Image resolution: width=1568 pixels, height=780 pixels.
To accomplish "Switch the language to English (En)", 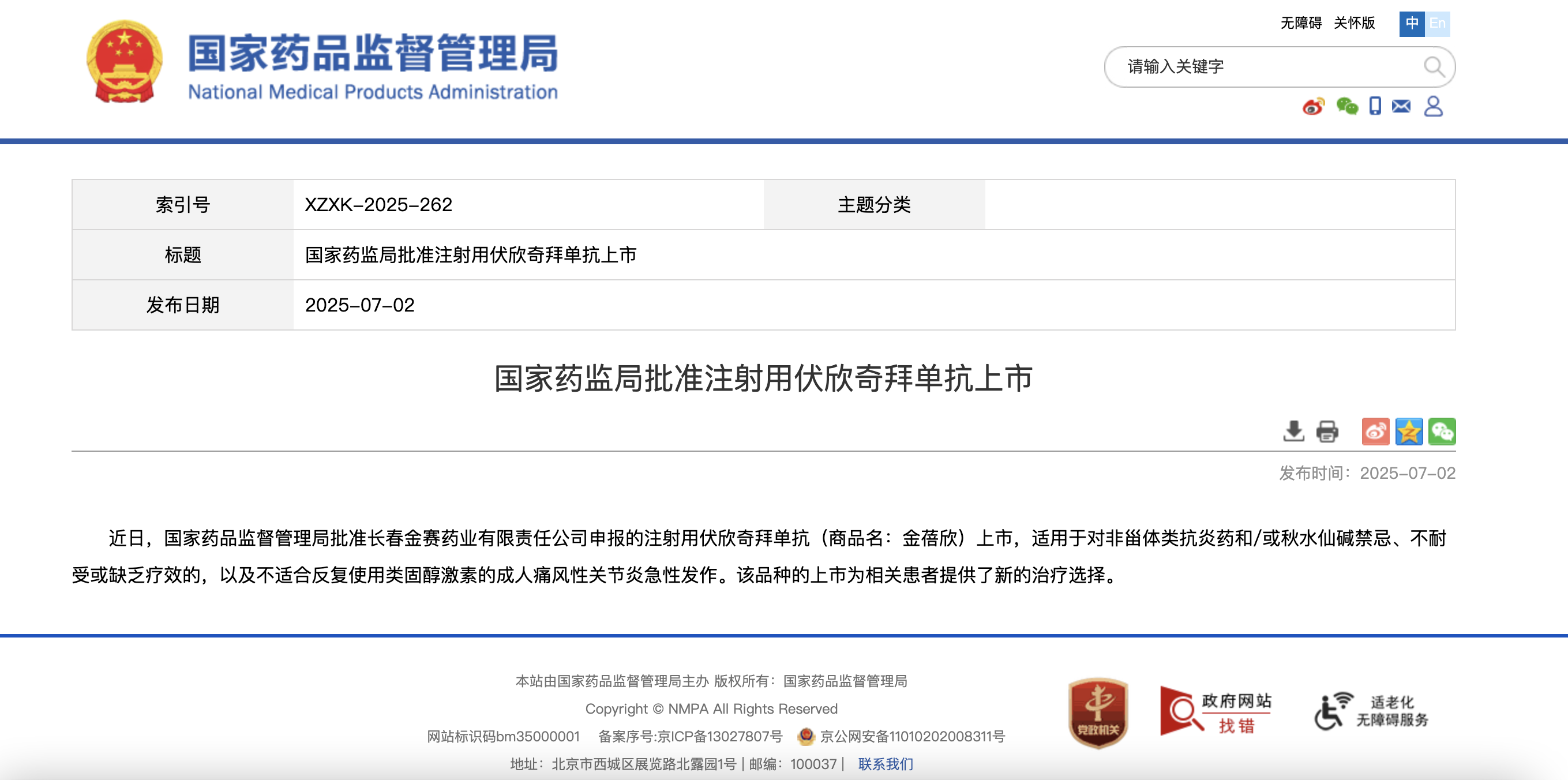I will pyautogui.click(x=1437, y=23).
